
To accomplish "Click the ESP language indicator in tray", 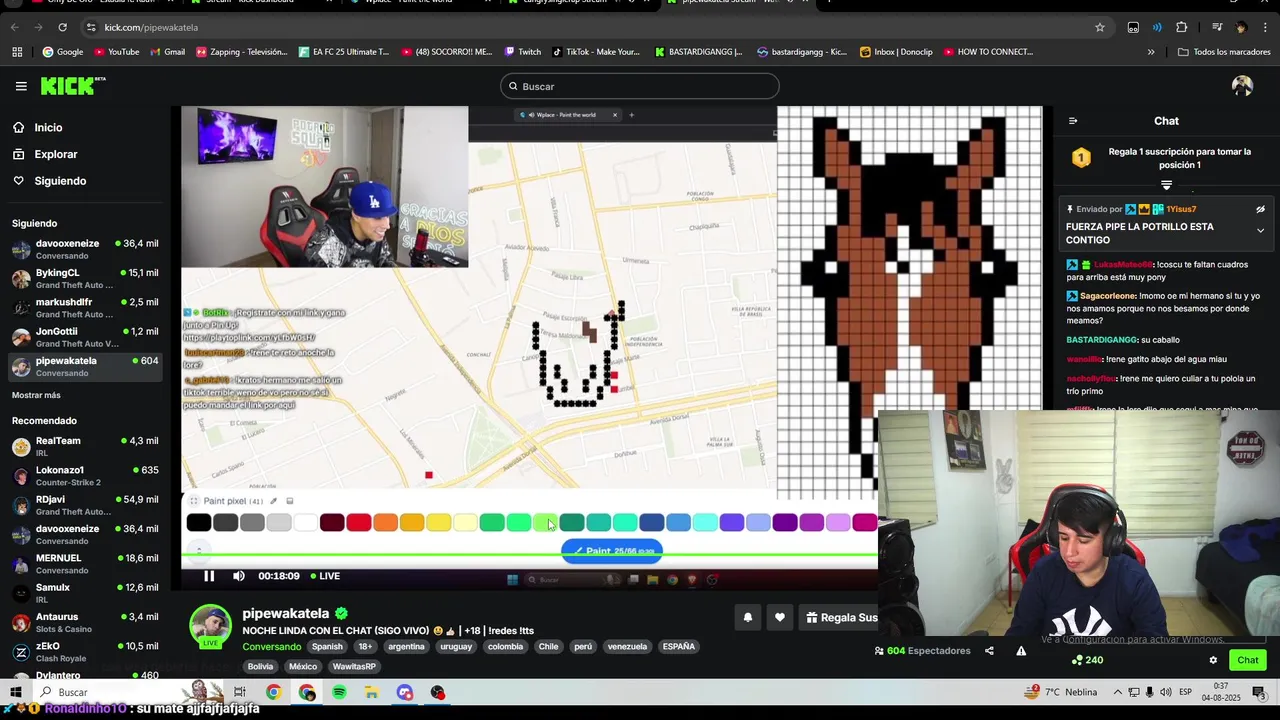I will click(1185, 692).
